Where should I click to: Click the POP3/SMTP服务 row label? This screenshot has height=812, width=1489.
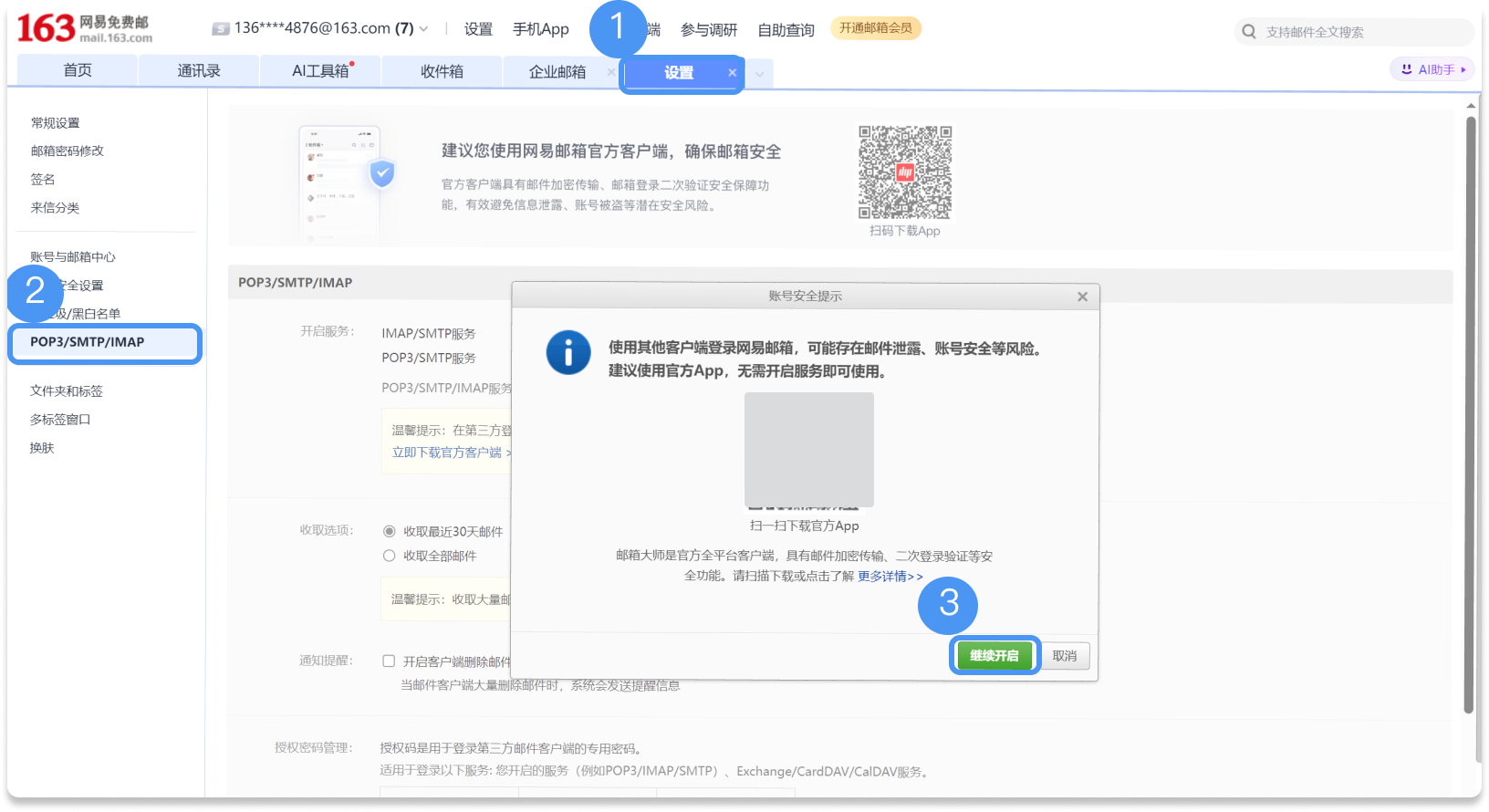pos(429,358)
